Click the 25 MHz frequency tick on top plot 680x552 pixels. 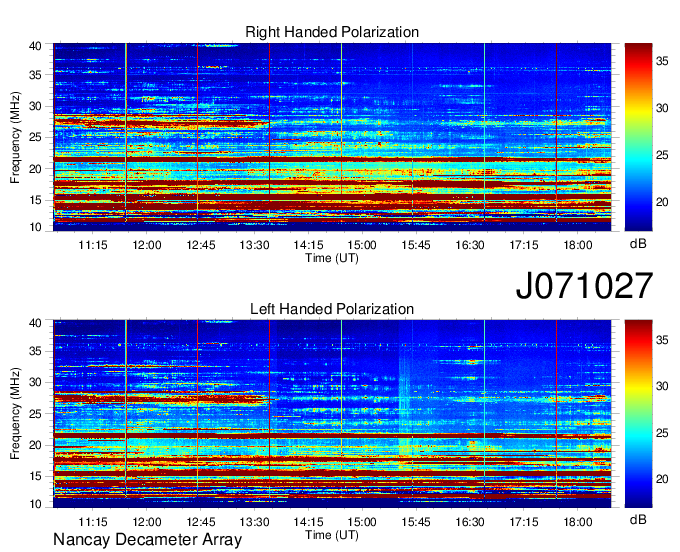coord(35,137)
